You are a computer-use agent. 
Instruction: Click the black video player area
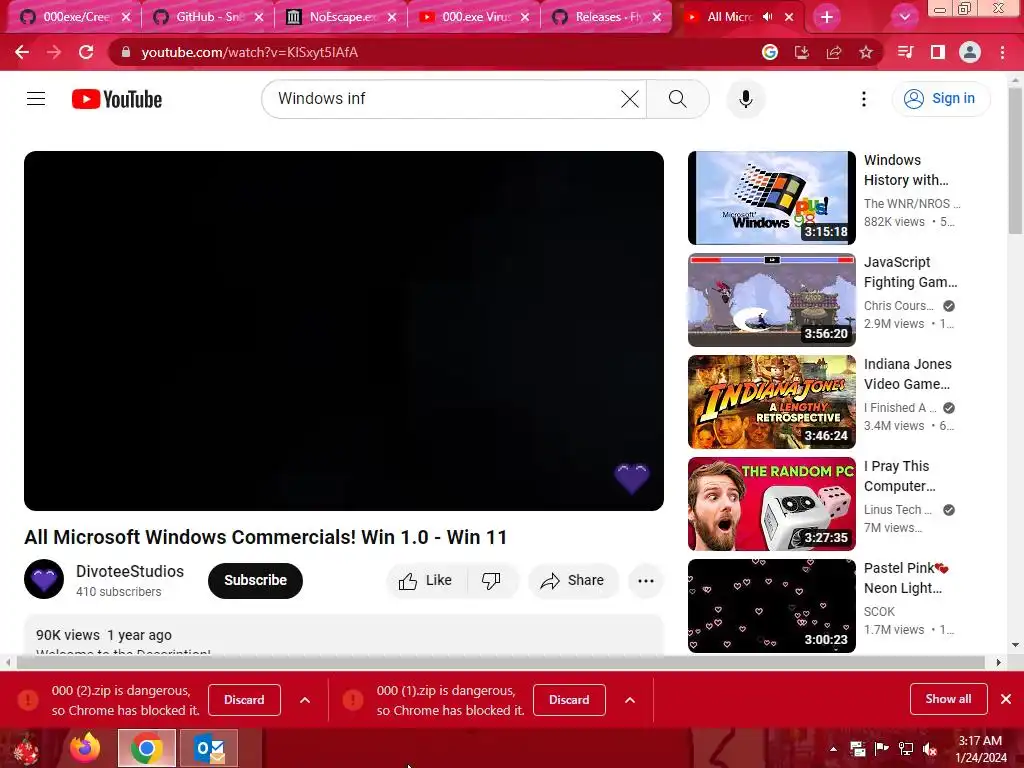(344, 330)
